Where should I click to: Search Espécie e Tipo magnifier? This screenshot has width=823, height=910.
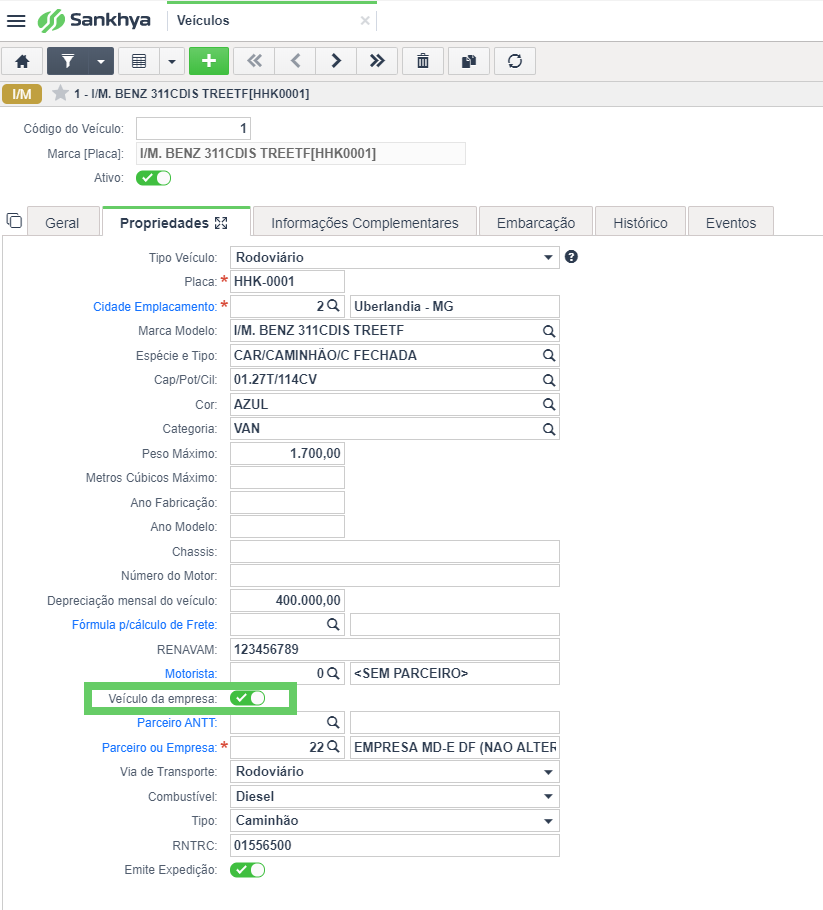point(548,355)
